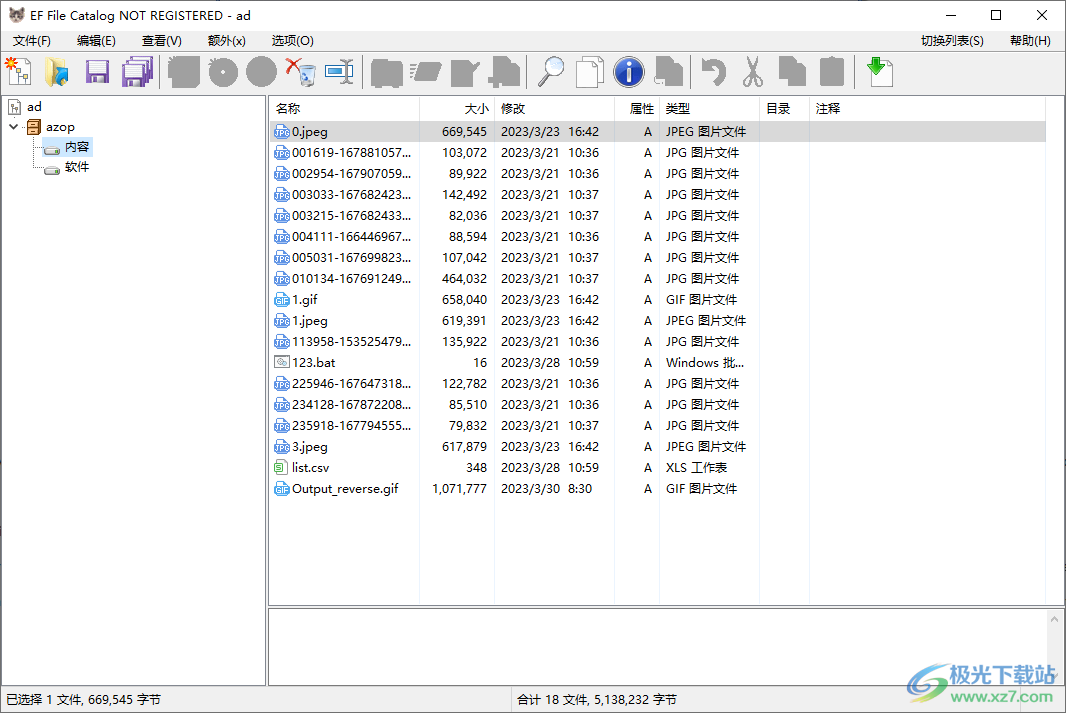This screenshot has height=713, width=1066.
Task: Open the 文件(F) menu
Action: pos(32,41)
